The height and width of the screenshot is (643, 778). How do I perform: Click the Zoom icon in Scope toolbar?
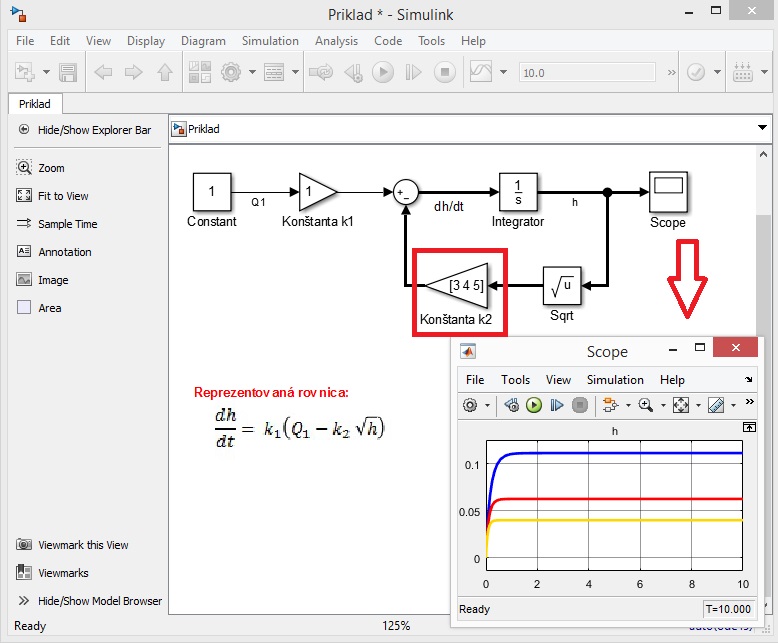click(646, 405)
